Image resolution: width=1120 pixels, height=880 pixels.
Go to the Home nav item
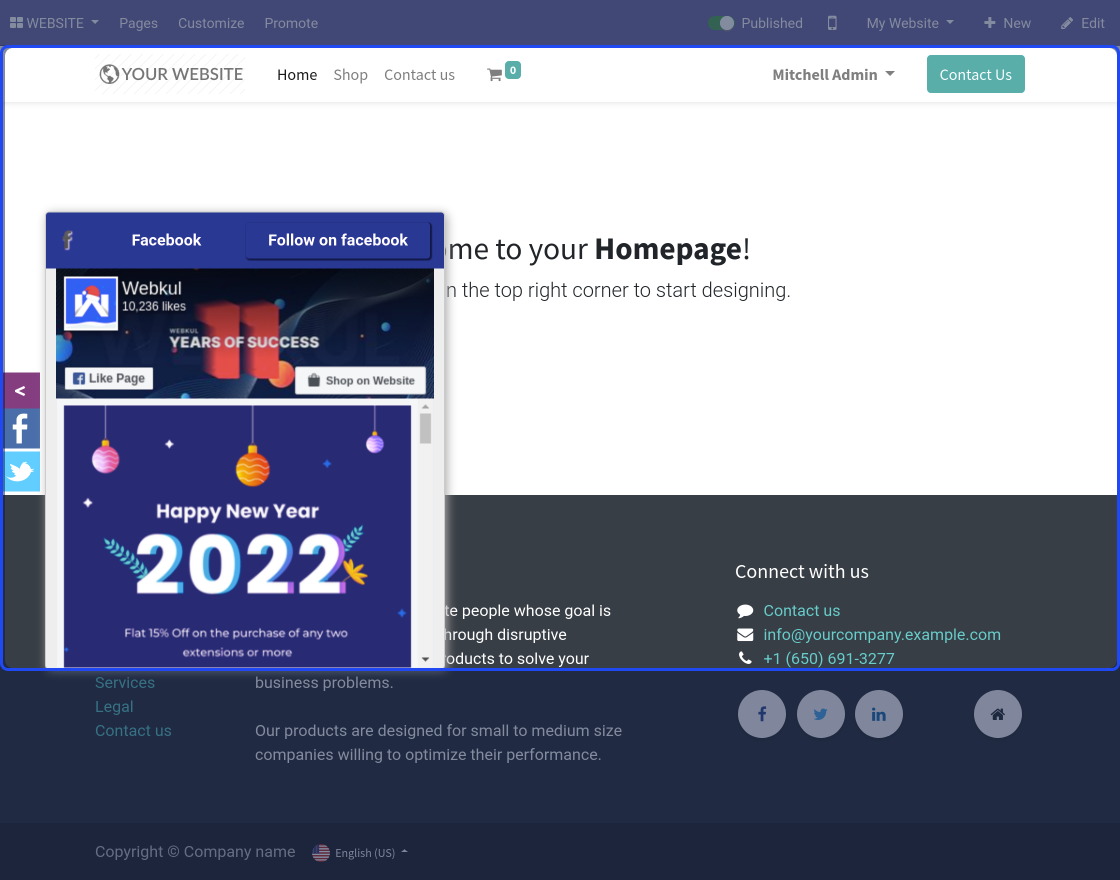click(297, 74)
